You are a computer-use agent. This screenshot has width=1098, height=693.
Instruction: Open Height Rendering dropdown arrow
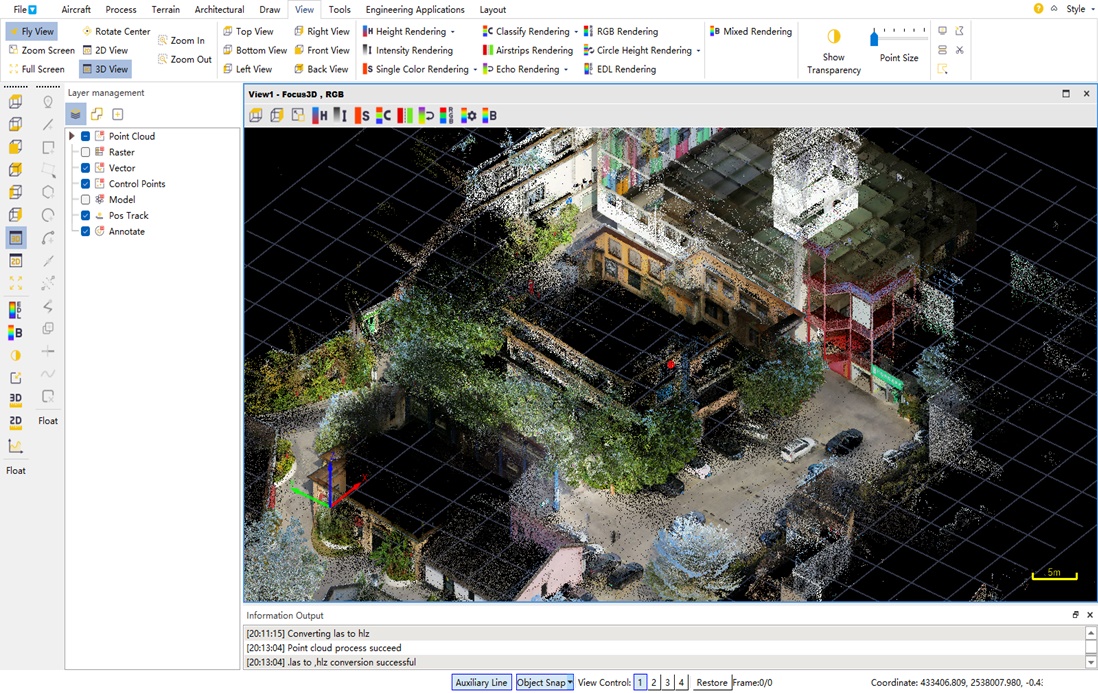(452, 32)
